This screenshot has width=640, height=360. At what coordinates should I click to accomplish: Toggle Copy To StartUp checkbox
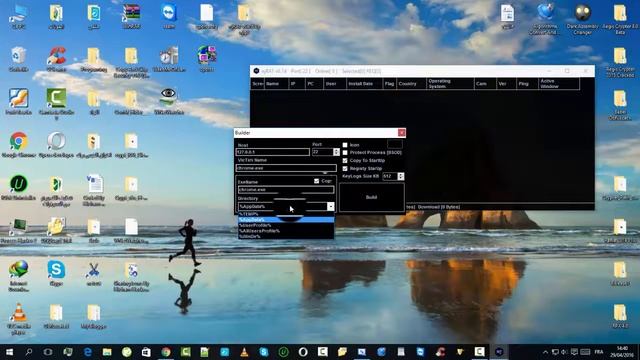(x=345, y=160)
